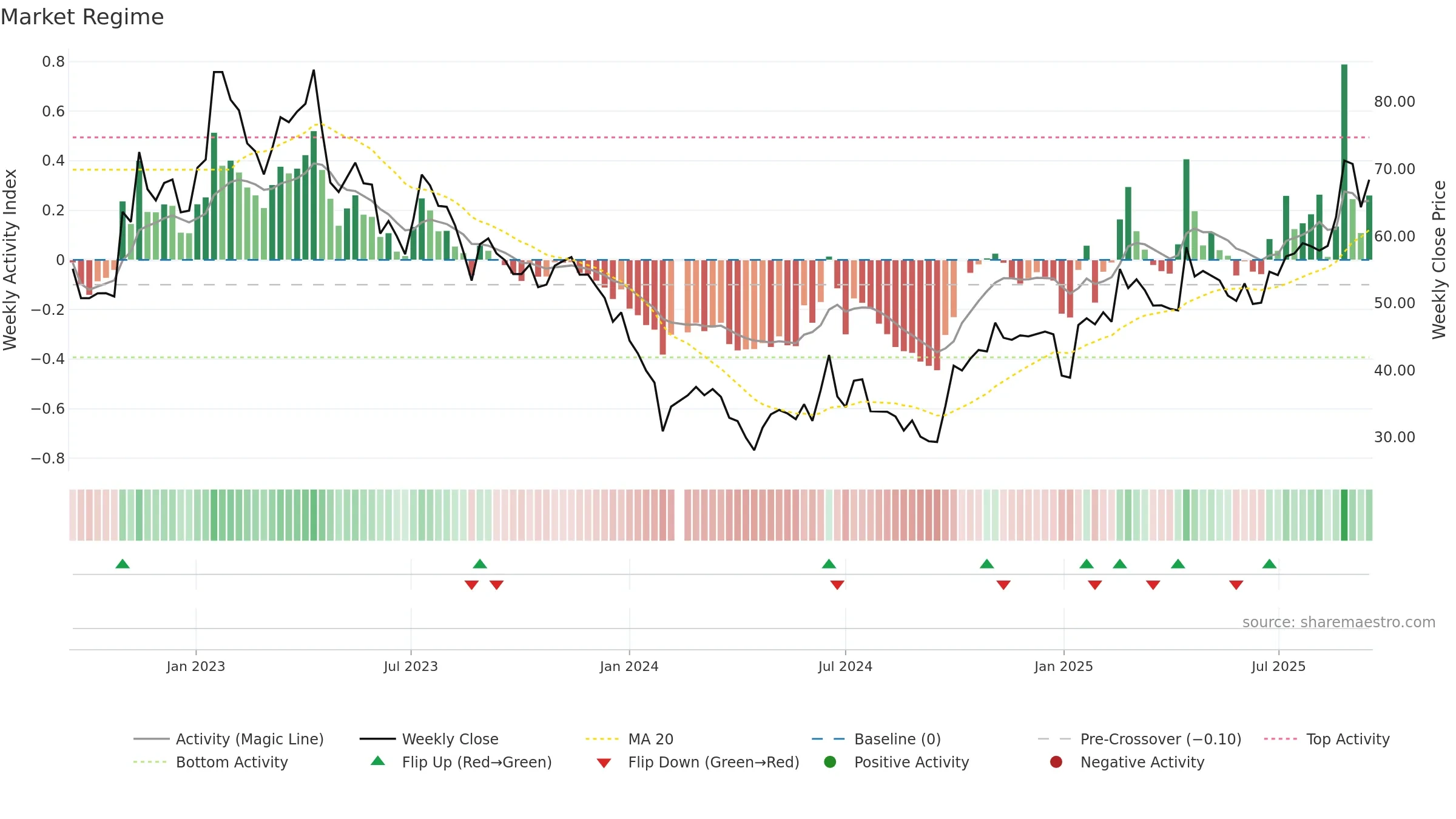This screenshot has width=1456, height=819.
Task: Click the Market Regime chart title
Action: 83,17
